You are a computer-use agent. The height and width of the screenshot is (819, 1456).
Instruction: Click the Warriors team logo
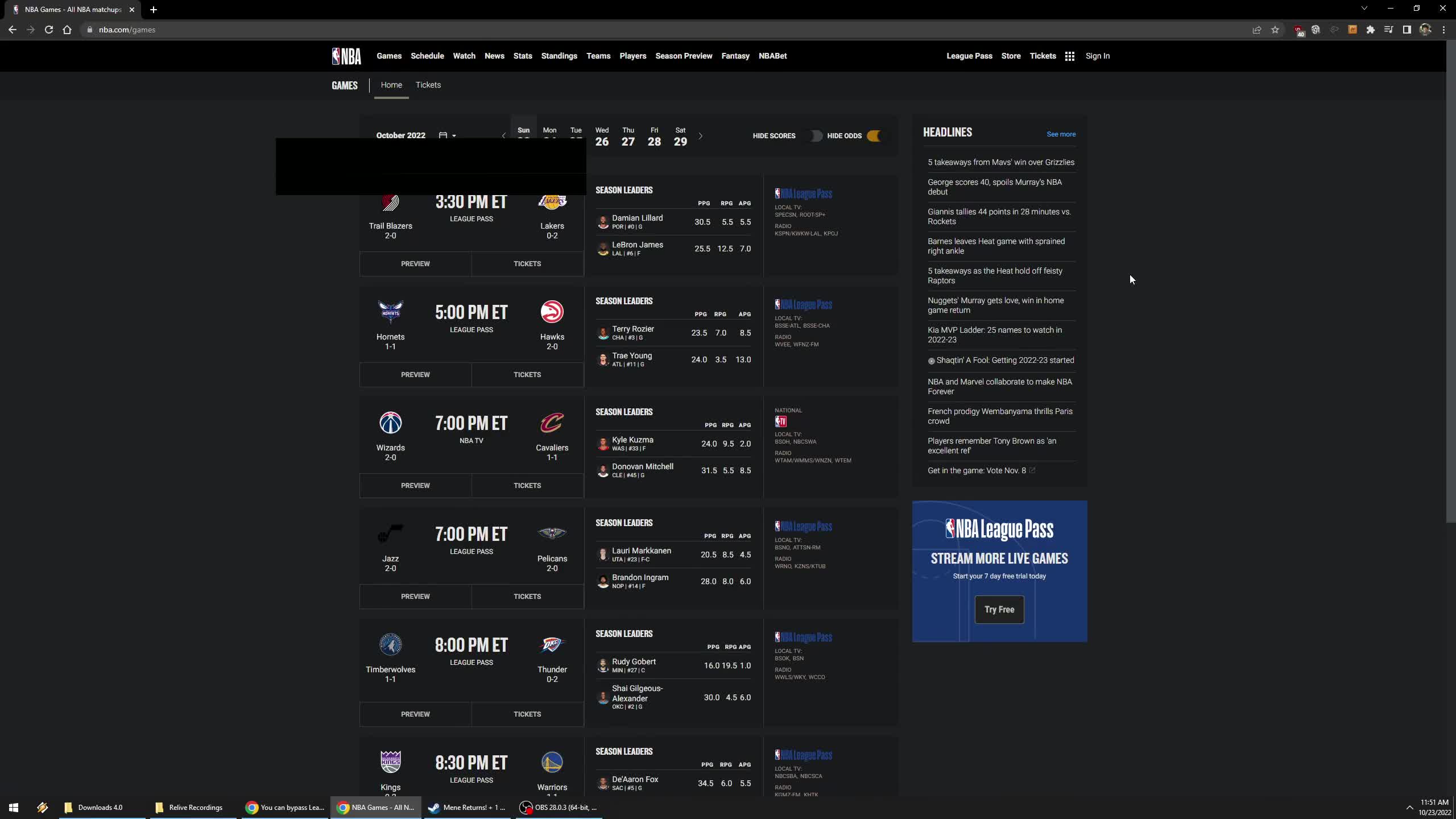(x=552, y=762)
